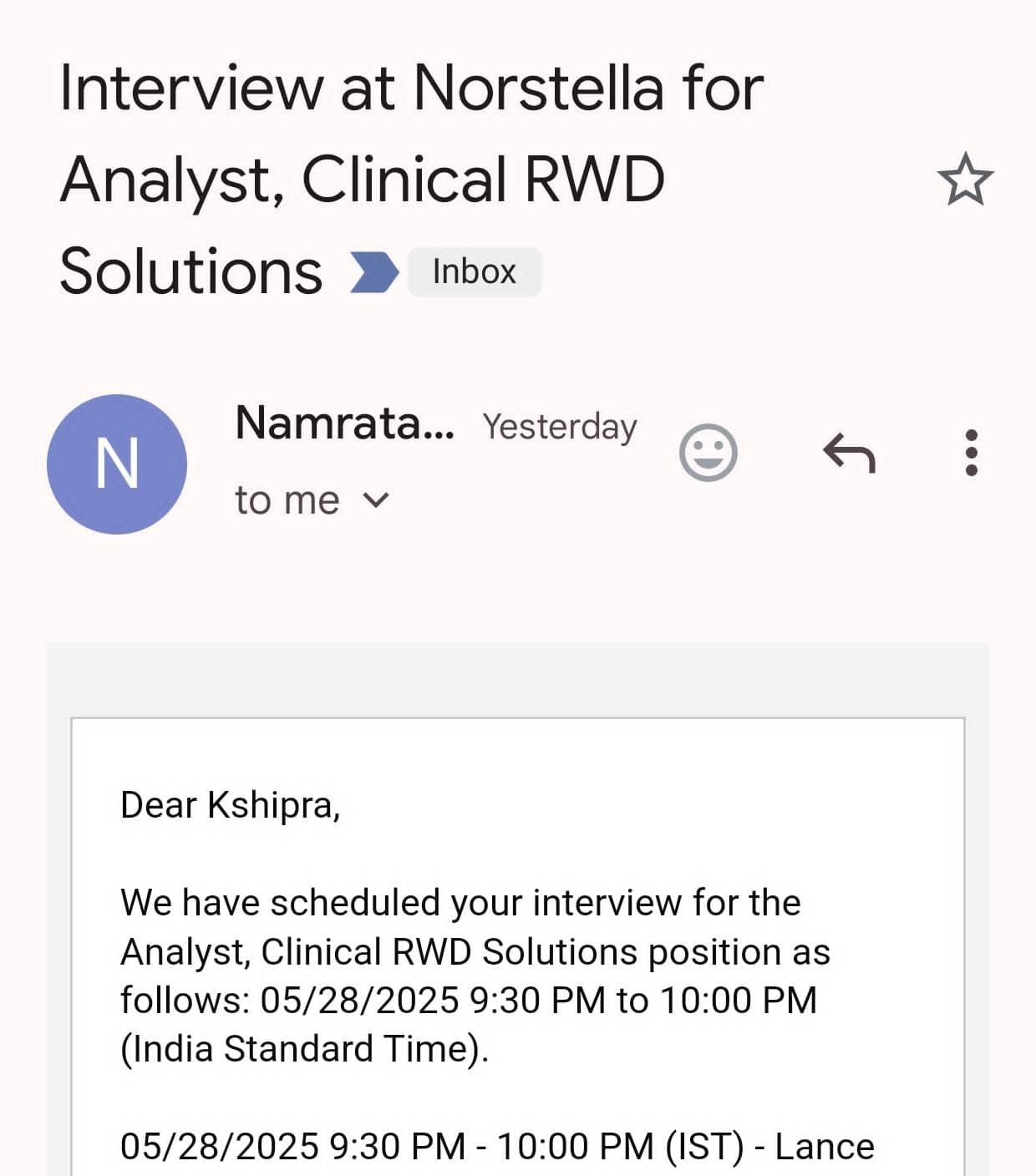
Task: Click the 'Yesterday' timestamp
Action: [x=559, y=426]
